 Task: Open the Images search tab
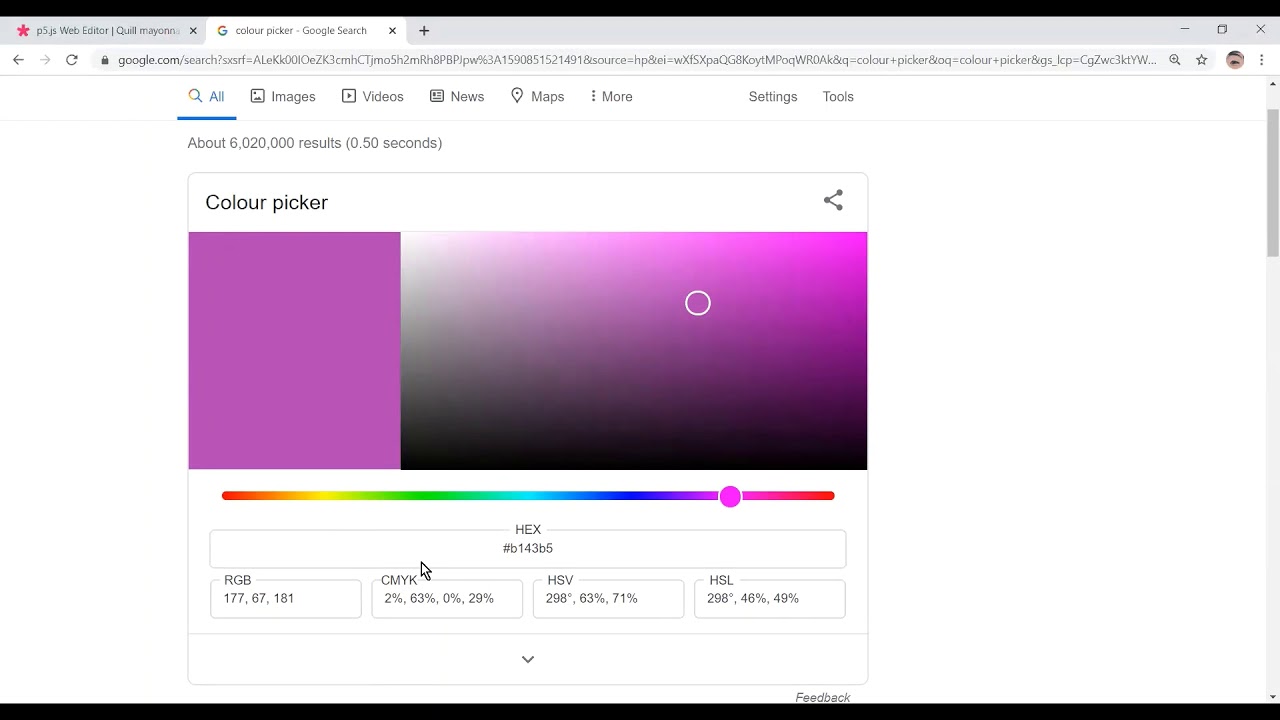283,97
